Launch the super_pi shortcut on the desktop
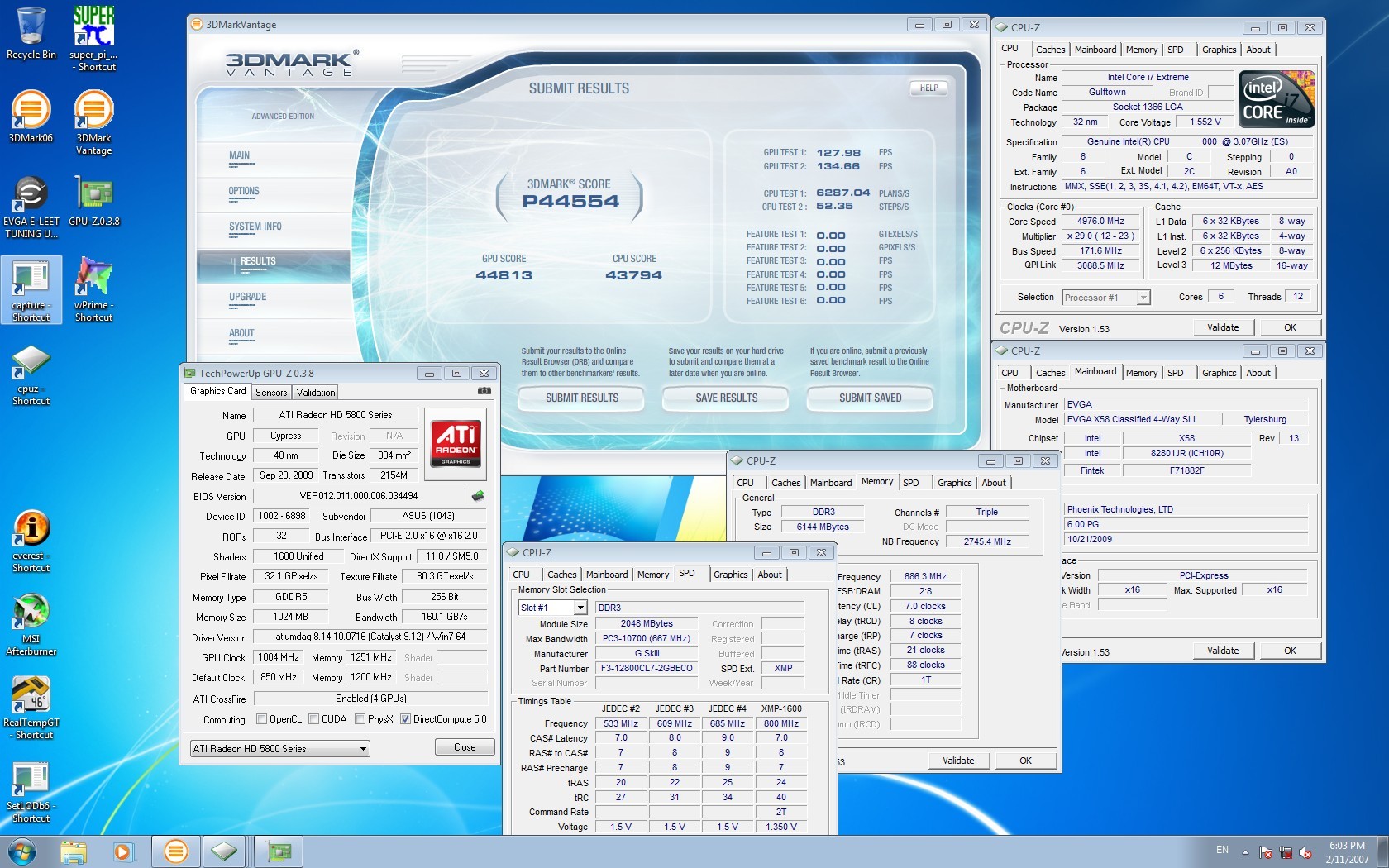The width and height of the screenshot is (1389, 868). coord(93,39)
